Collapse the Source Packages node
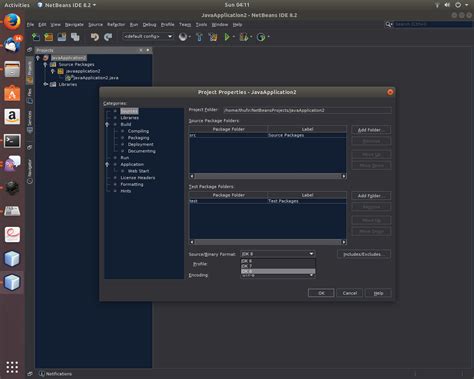Screen dimensions: 474x379 45,65
